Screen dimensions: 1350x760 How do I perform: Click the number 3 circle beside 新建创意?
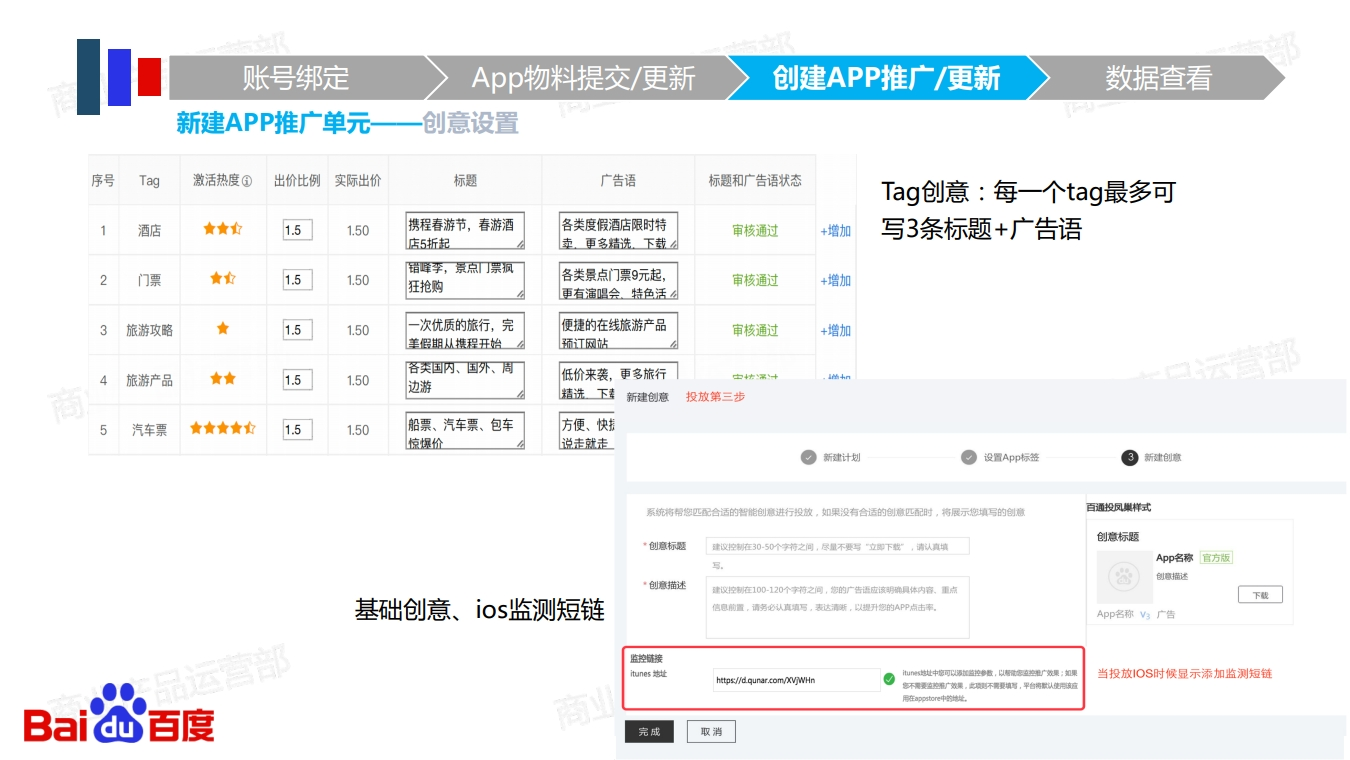click(1130, 457)
